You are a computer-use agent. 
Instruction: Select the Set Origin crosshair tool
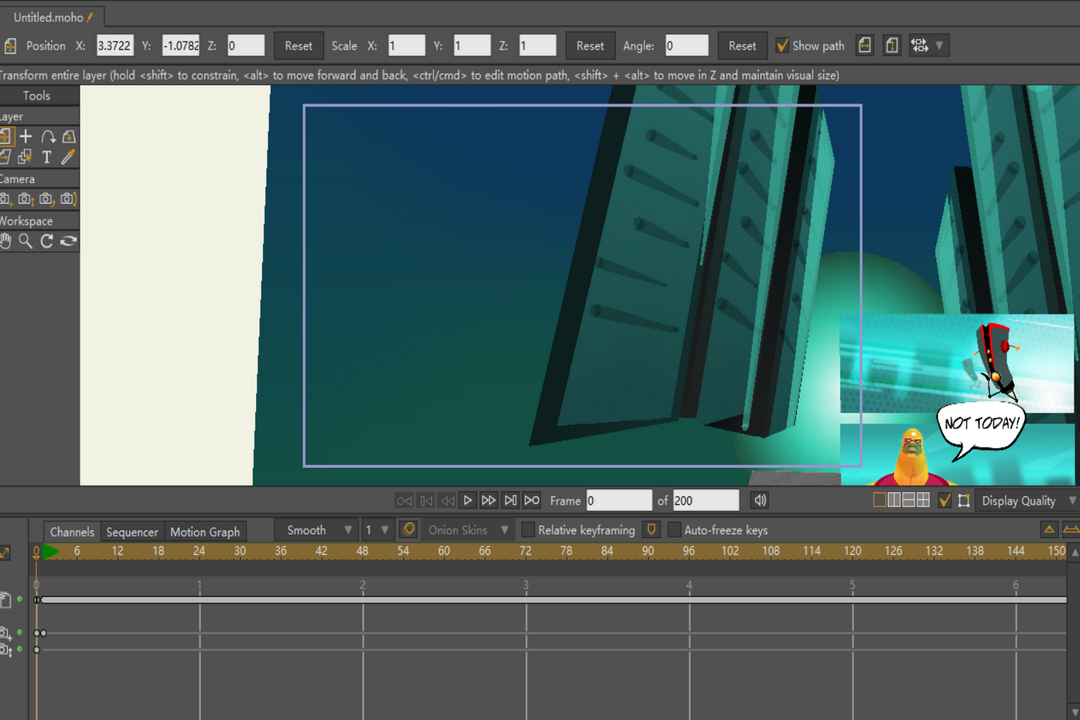[x=26, y=137]
